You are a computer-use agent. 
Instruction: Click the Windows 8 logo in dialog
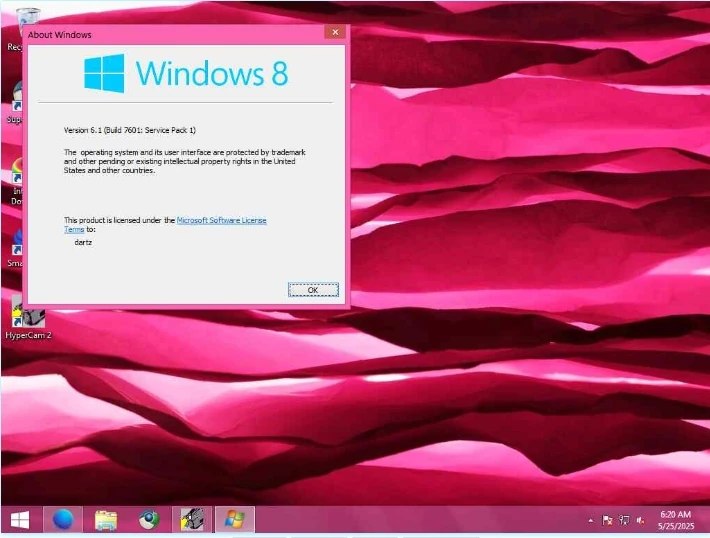point(186,73)
